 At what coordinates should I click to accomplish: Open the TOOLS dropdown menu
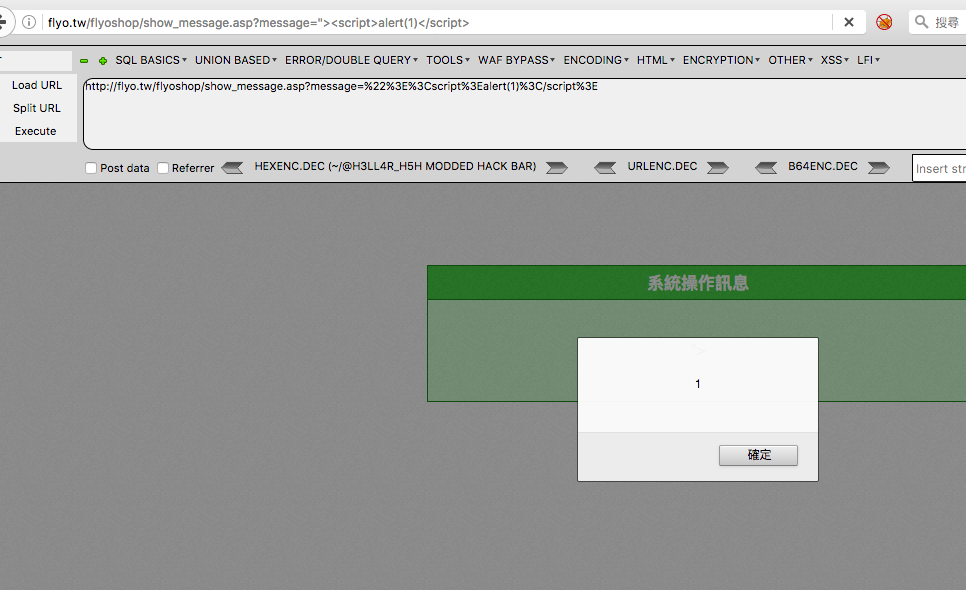pos(448,60)
